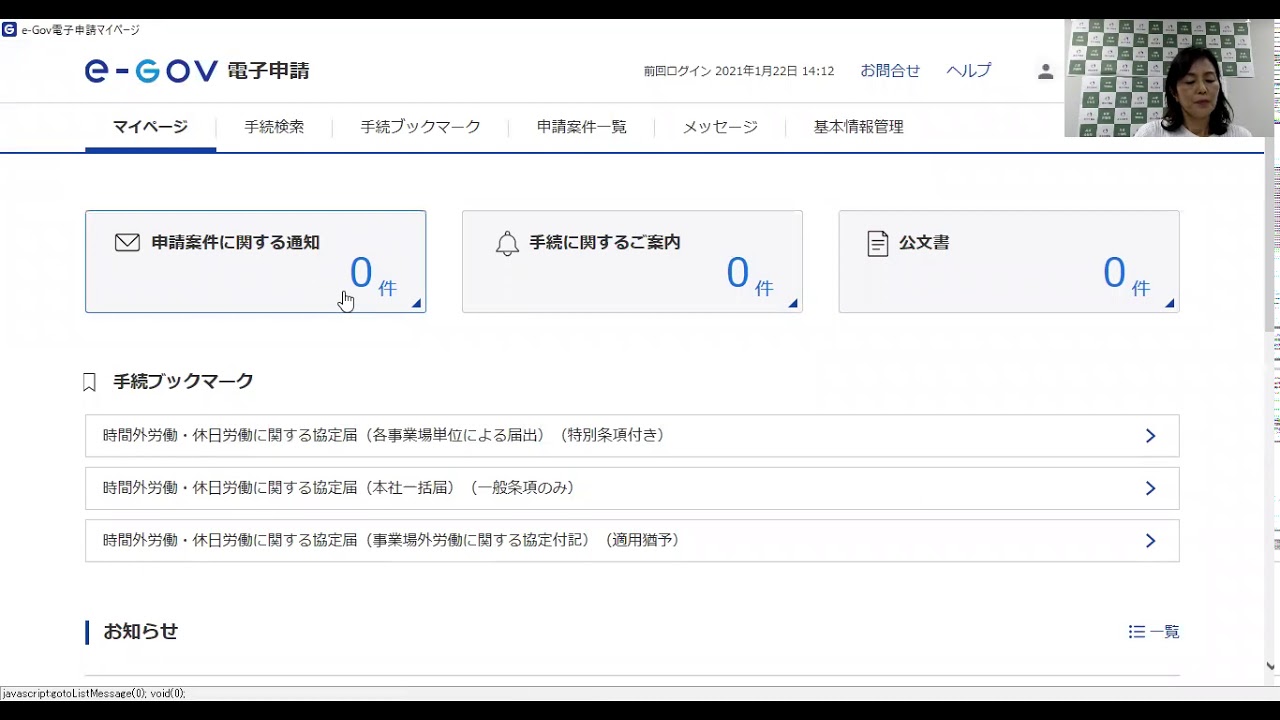Open the 基本情報管理 tab

[858, 127]
